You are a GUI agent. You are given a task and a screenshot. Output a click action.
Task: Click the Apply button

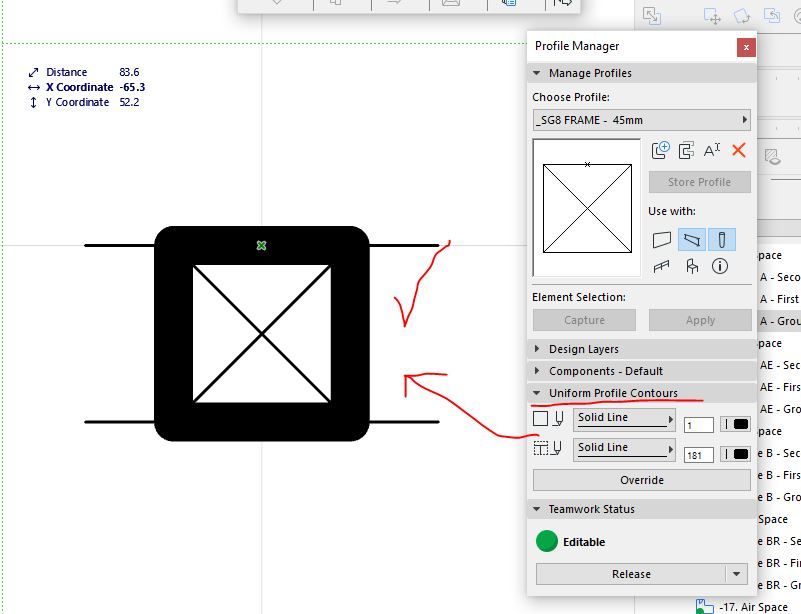click(700, 320)
